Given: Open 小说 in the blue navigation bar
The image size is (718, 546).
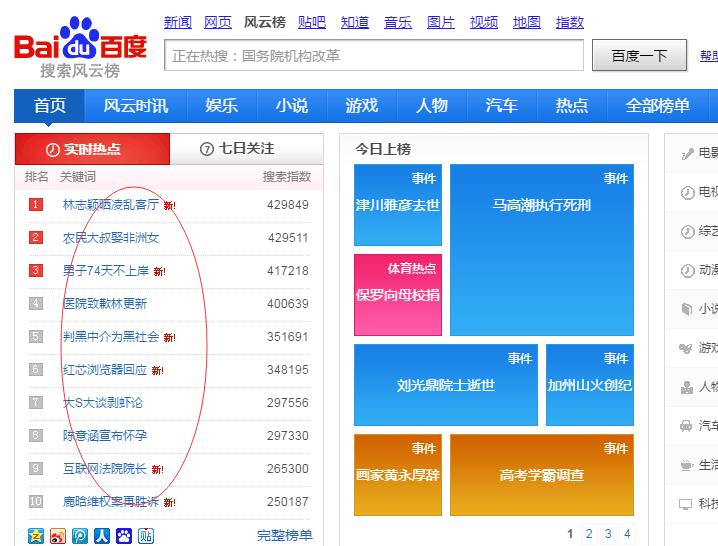Looking at the screenshot, I should (292, 106).
